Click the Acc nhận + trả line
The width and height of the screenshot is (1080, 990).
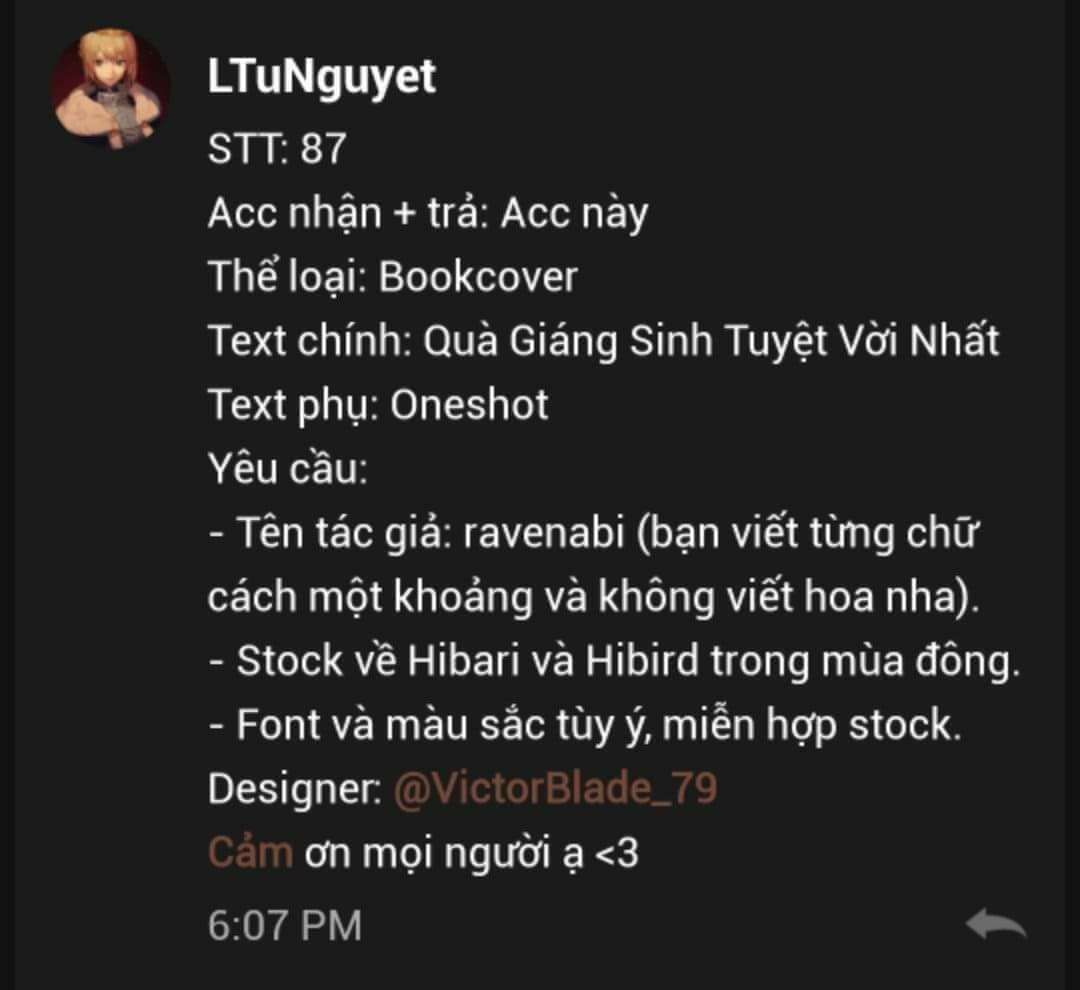[428, 214]
